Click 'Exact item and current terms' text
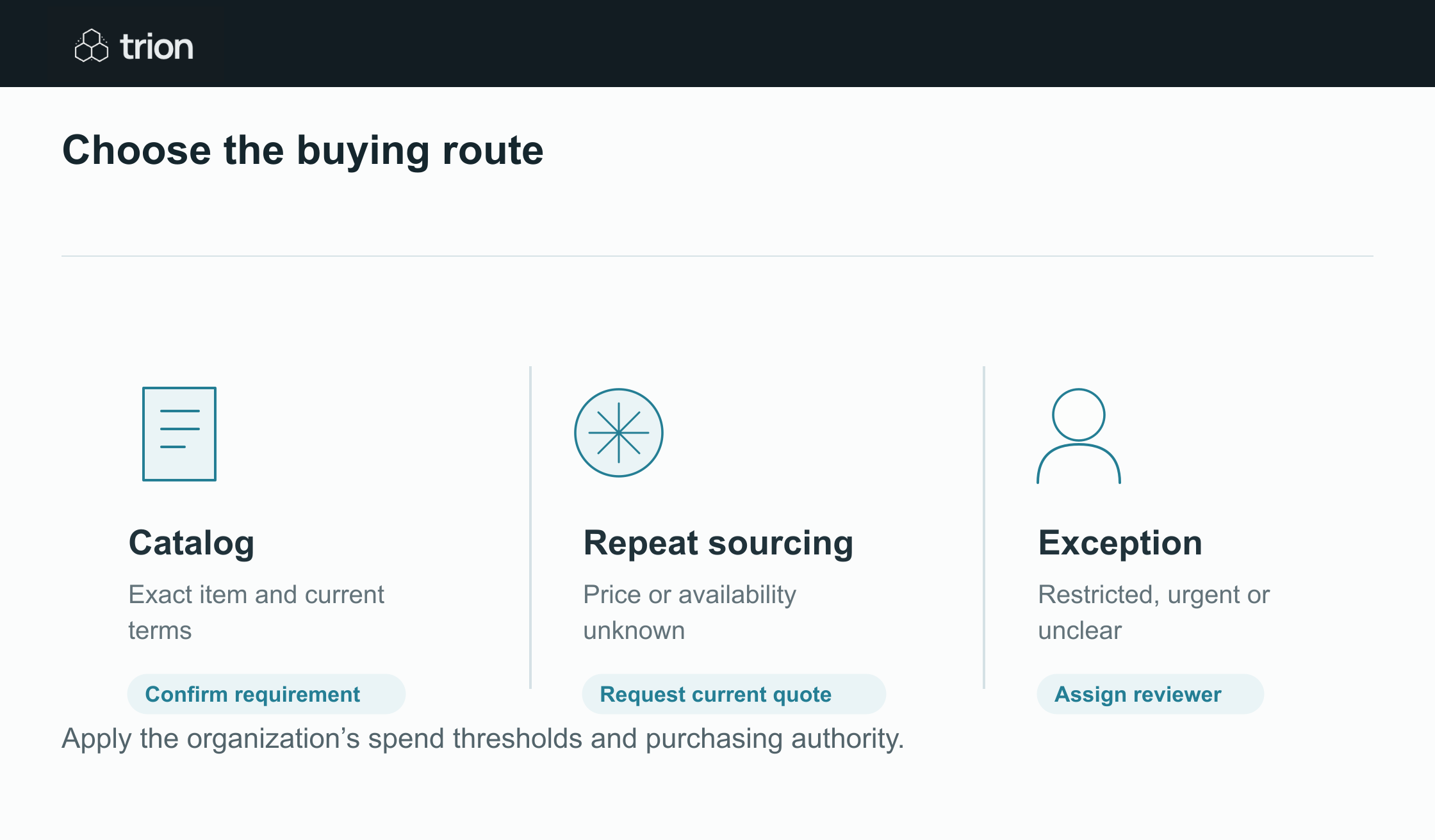Viewport: 1435px width, 840px height. [256, 612]
